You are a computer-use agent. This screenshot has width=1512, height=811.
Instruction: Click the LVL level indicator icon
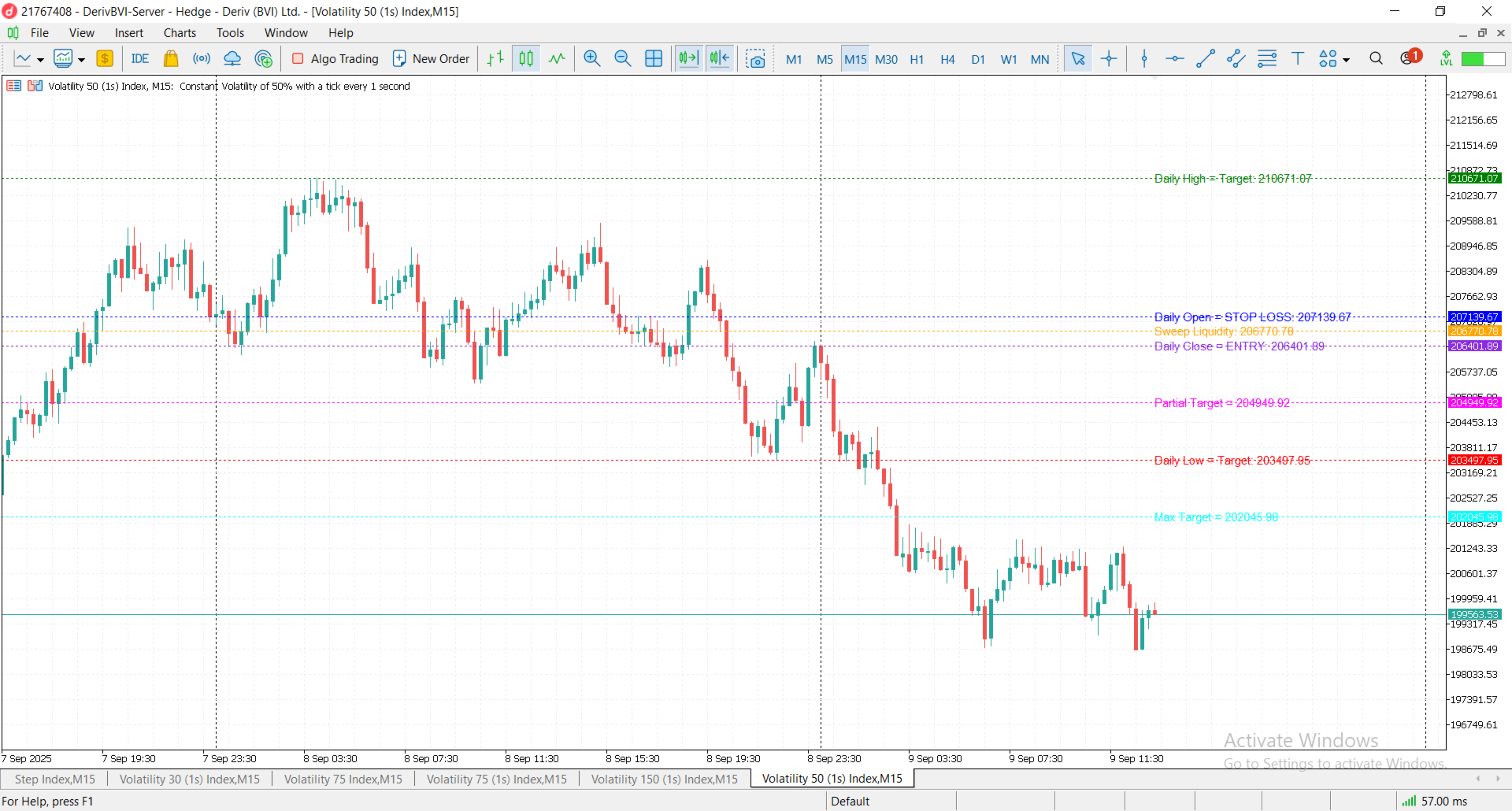point(1446,59)
